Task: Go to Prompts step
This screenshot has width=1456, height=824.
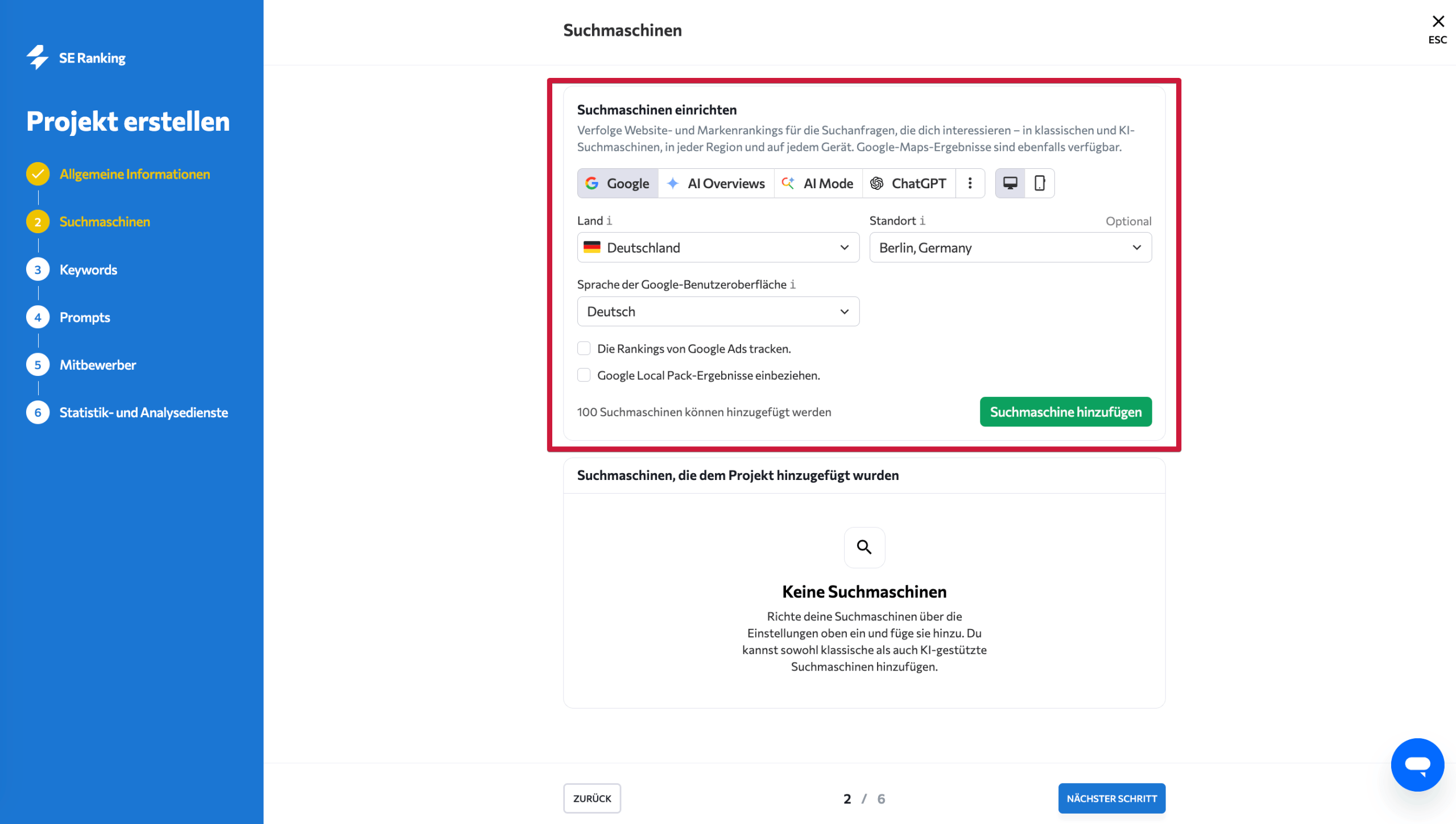Action: pyautogui.click(x=85, y=317)
